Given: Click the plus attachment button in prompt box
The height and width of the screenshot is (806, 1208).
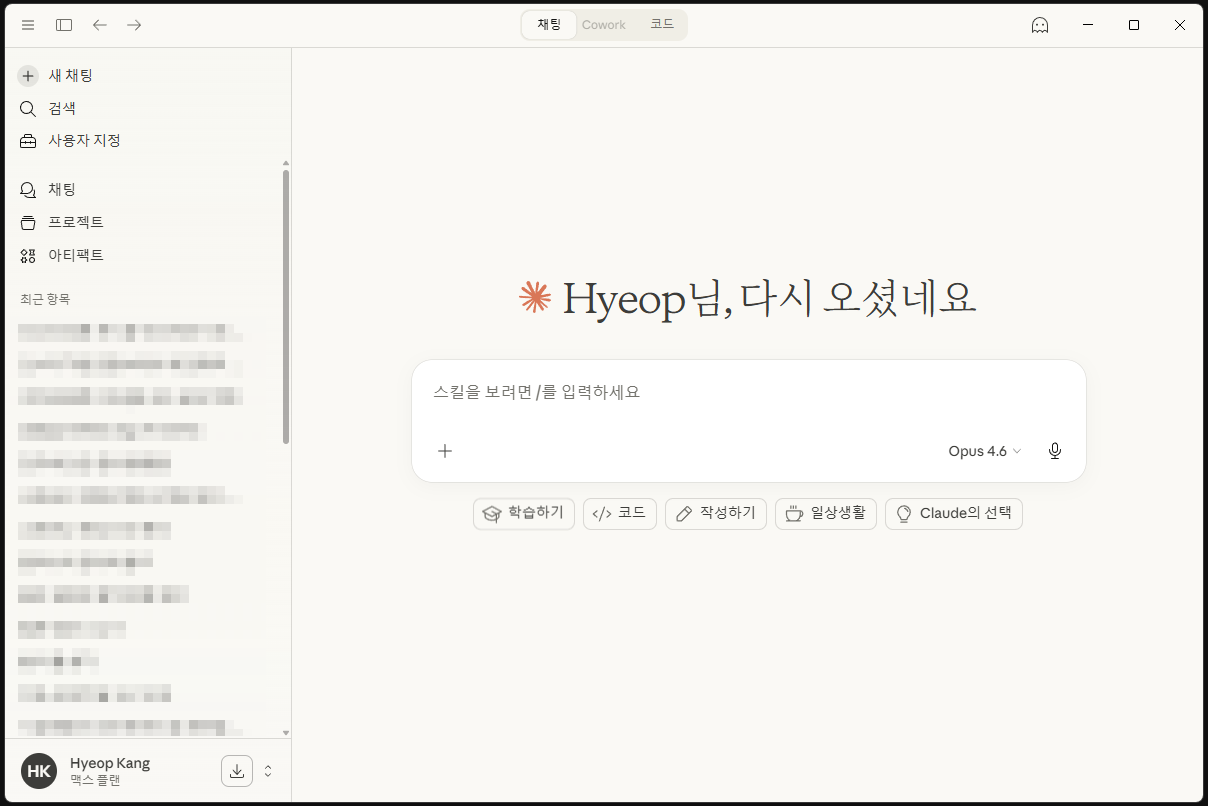Looking at the screenshot, I should (445, 451).
